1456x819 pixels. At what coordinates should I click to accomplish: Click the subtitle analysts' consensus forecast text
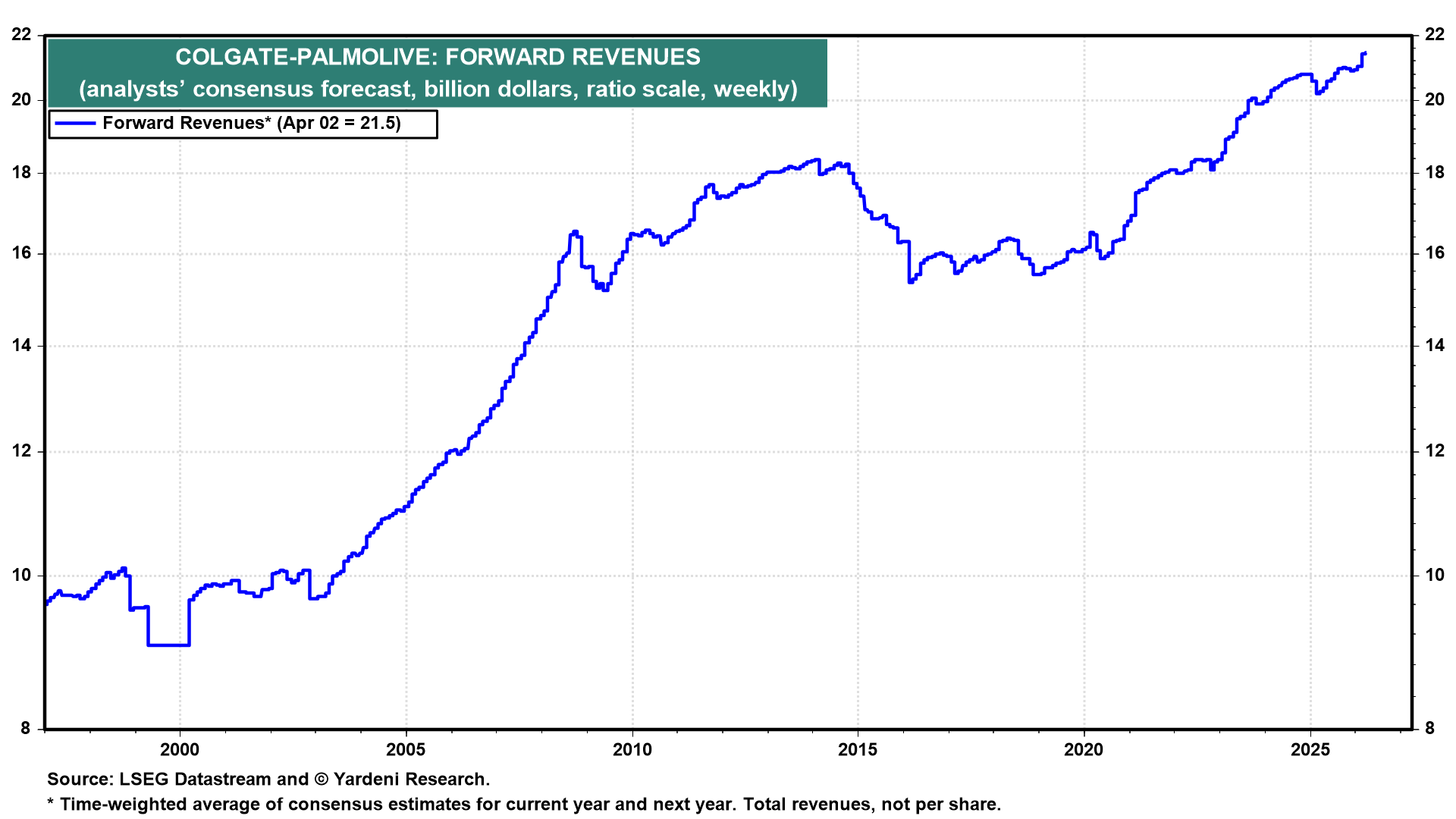point(438,89)
